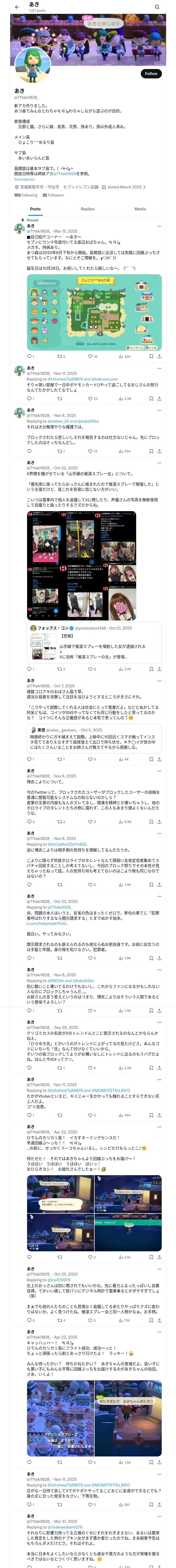The image size is (176, 1568).
Task: Like the pinned post with 18 likes
Action: tap(90, 357)
